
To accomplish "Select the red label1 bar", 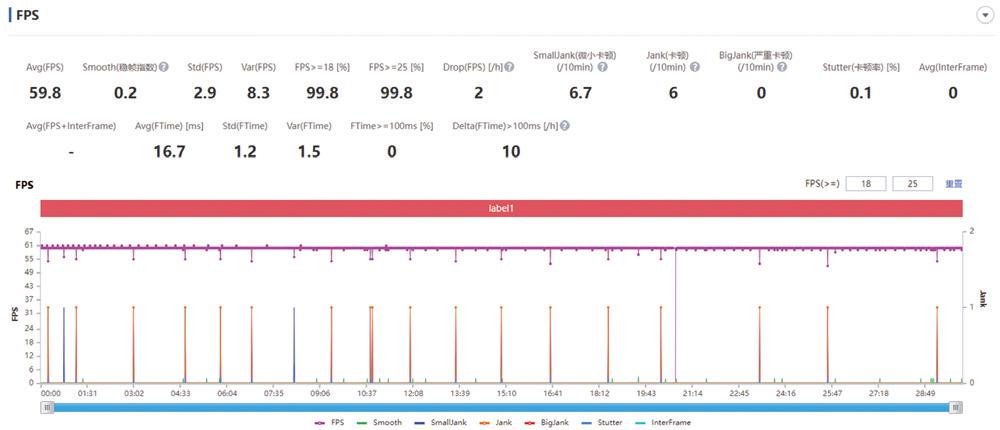I will [501, 209].
